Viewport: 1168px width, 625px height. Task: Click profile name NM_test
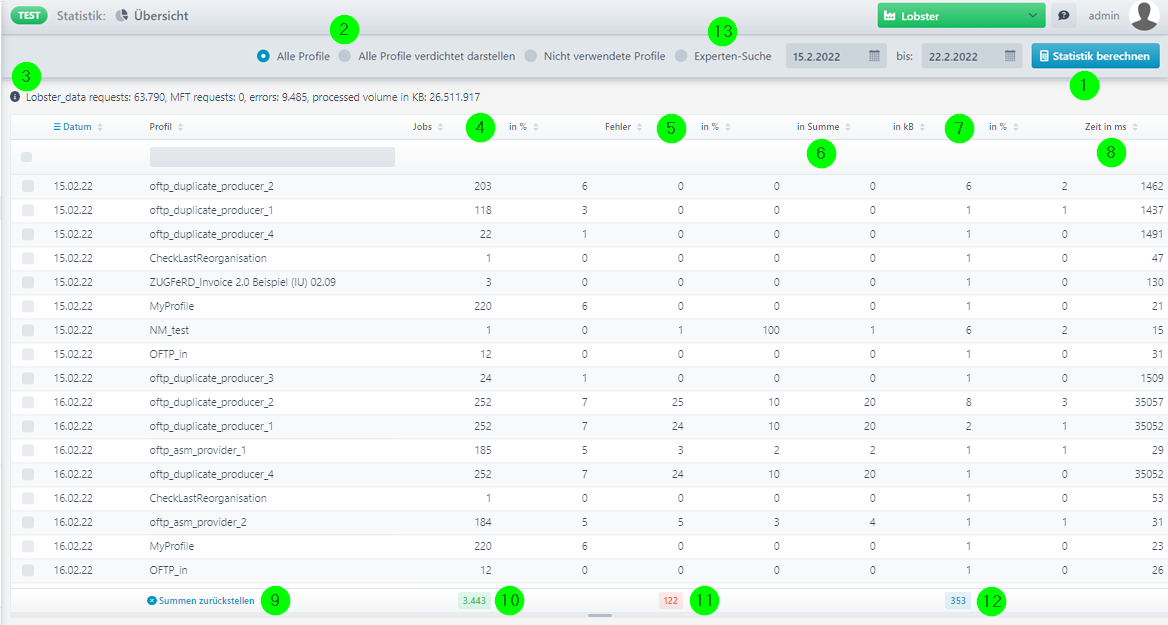point(169,330)
